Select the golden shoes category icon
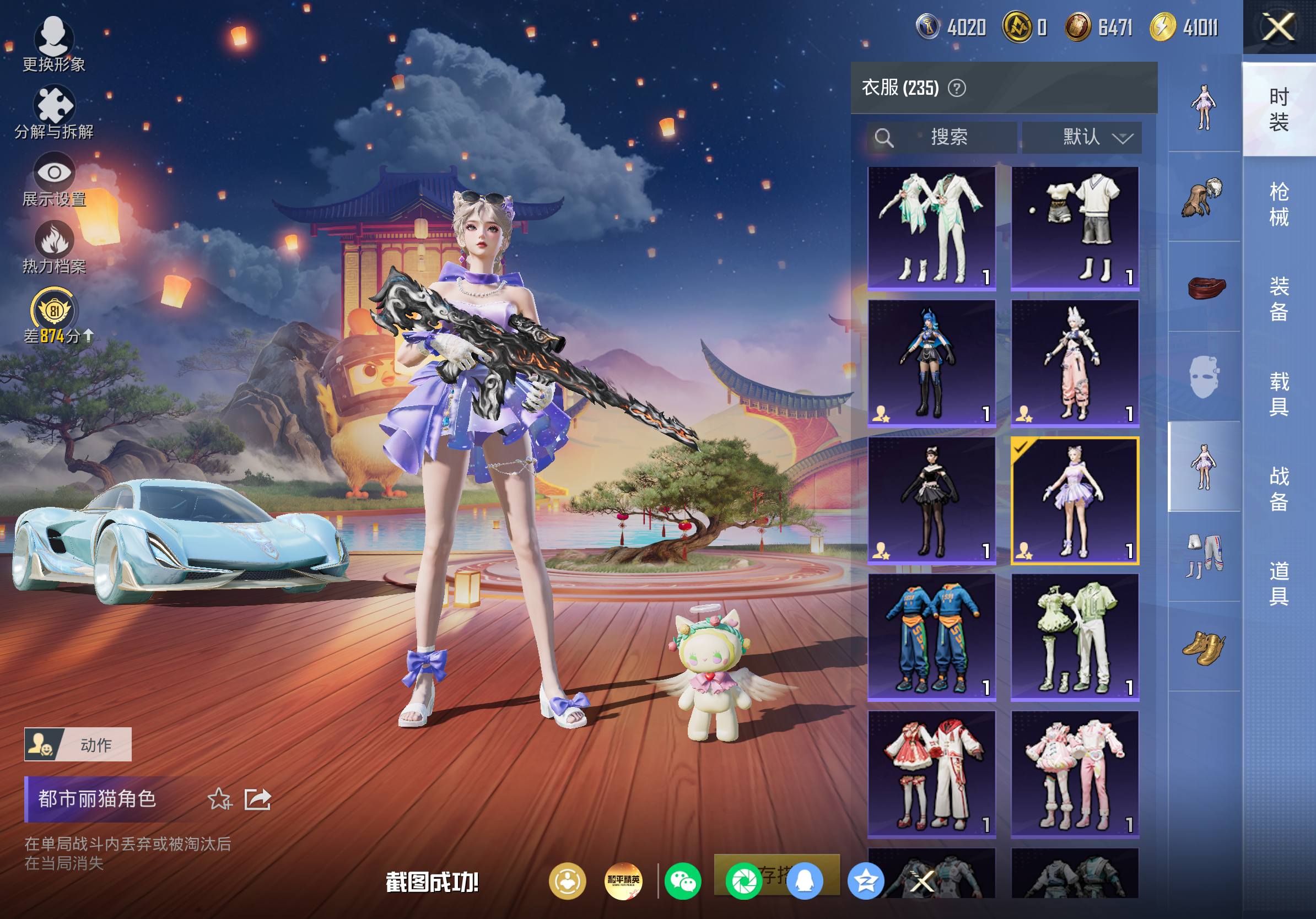1316x919 pixels. pyautogui.click(x=1204, y=646)
